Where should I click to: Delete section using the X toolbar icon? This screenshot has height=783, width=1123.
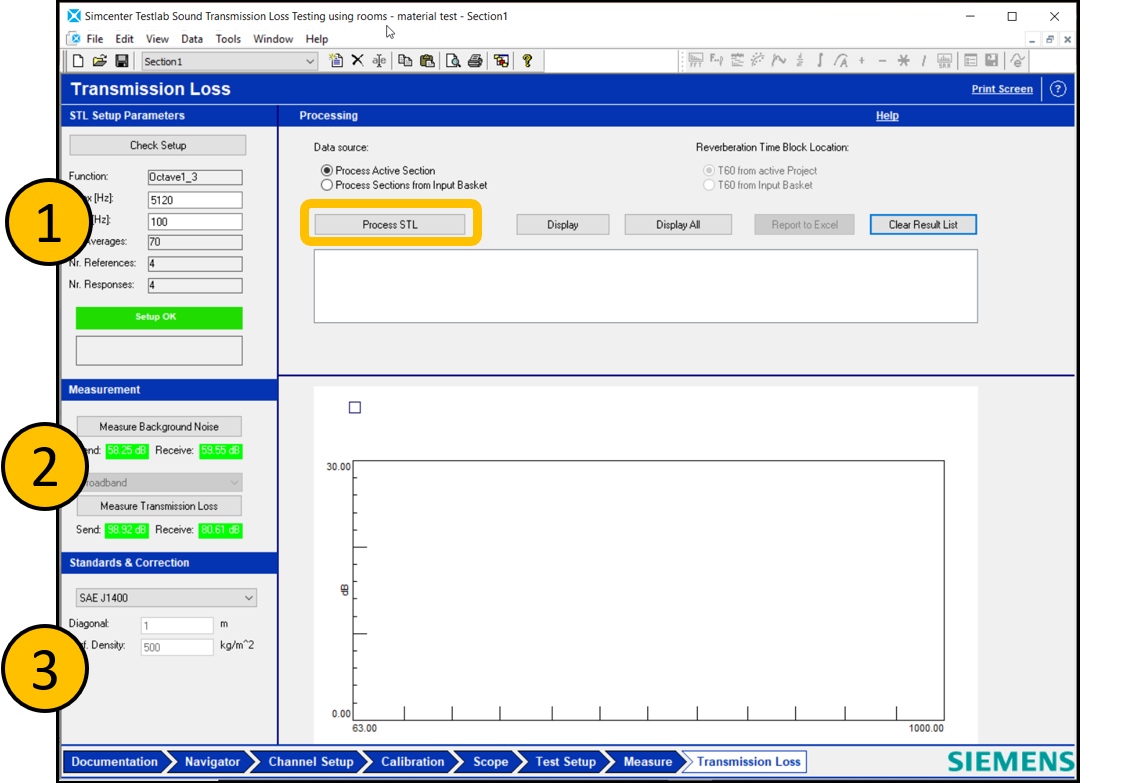click(x=357, y=61)
